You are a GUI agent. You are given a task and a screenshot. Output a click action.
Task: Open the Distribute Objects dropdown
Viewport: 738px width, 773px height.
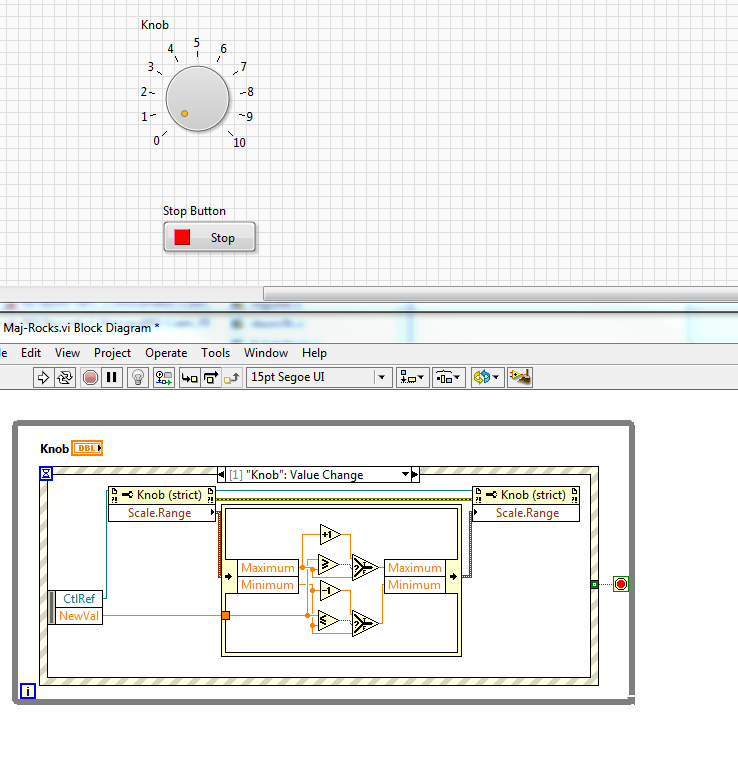pyautogui.click(x=447, y=377)
